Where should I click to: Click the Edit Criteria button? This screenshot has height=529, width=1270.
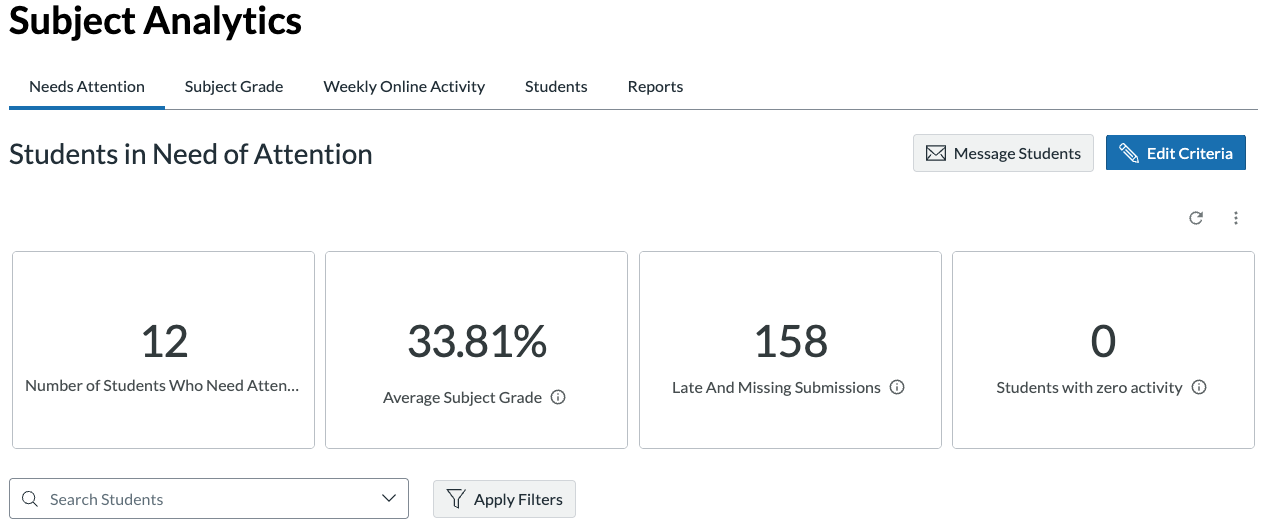coord(1175,153)
